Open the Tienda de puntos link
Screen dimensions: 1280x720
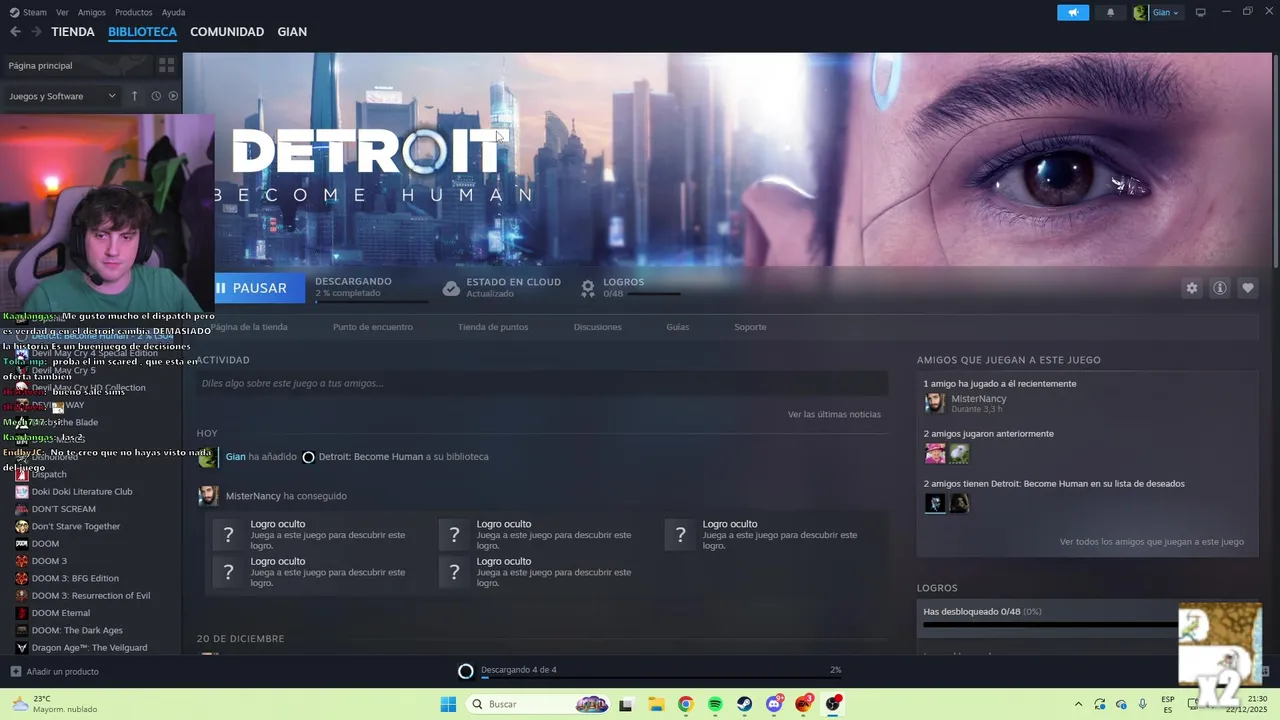tap(493, 327)
